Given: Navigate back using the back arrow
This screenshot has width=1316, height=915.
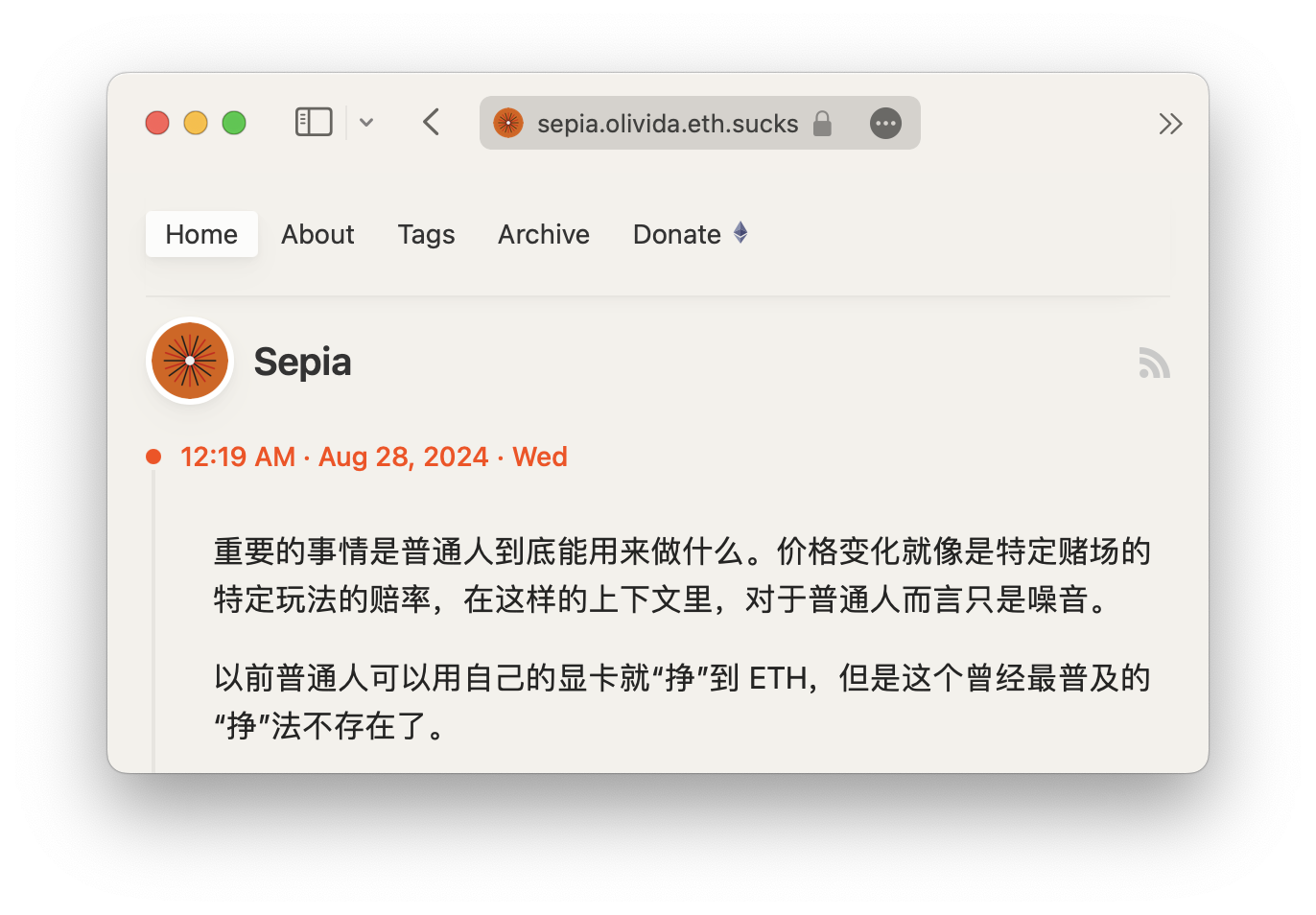Looking at the screenshot, I should [x=431, y=123].
